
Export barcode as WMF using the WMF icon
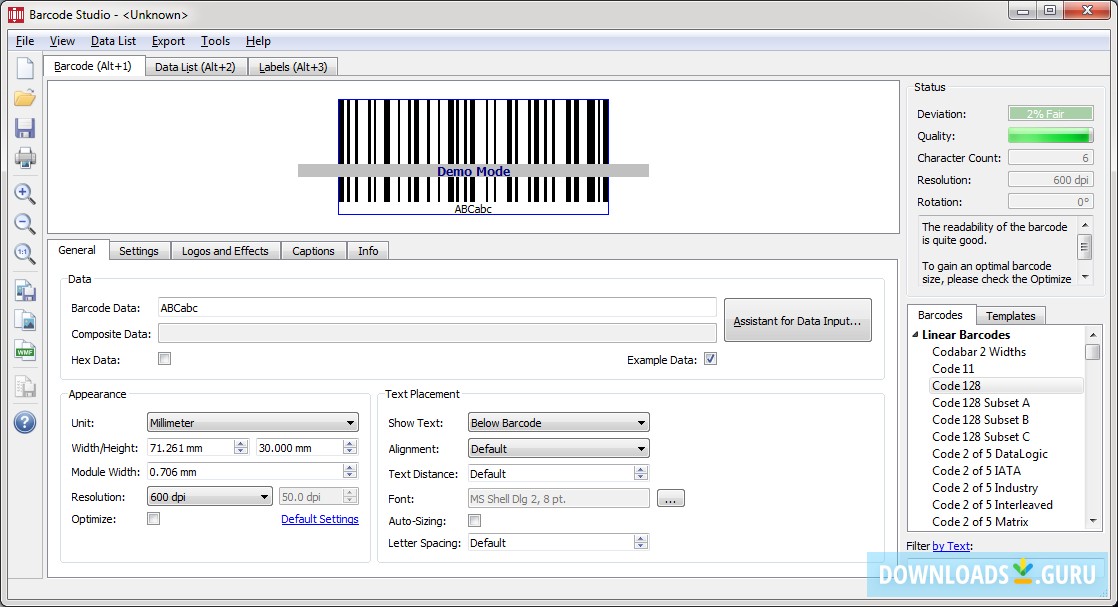(x=25, y=351)
